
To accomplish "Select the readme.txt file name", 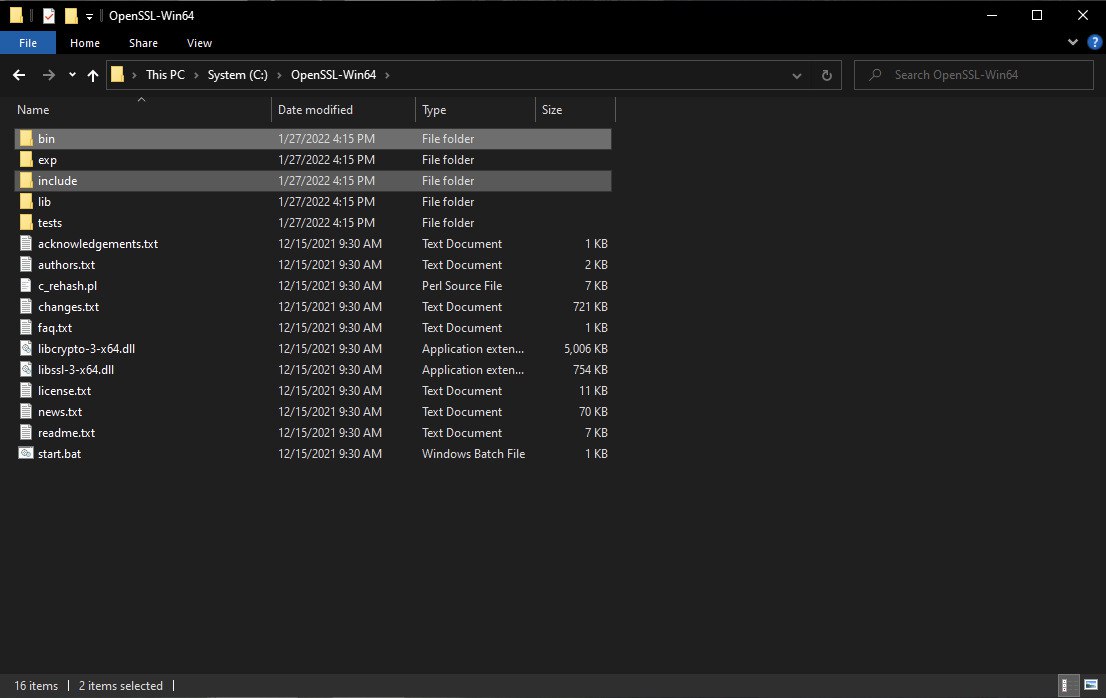I will point(66,432).
